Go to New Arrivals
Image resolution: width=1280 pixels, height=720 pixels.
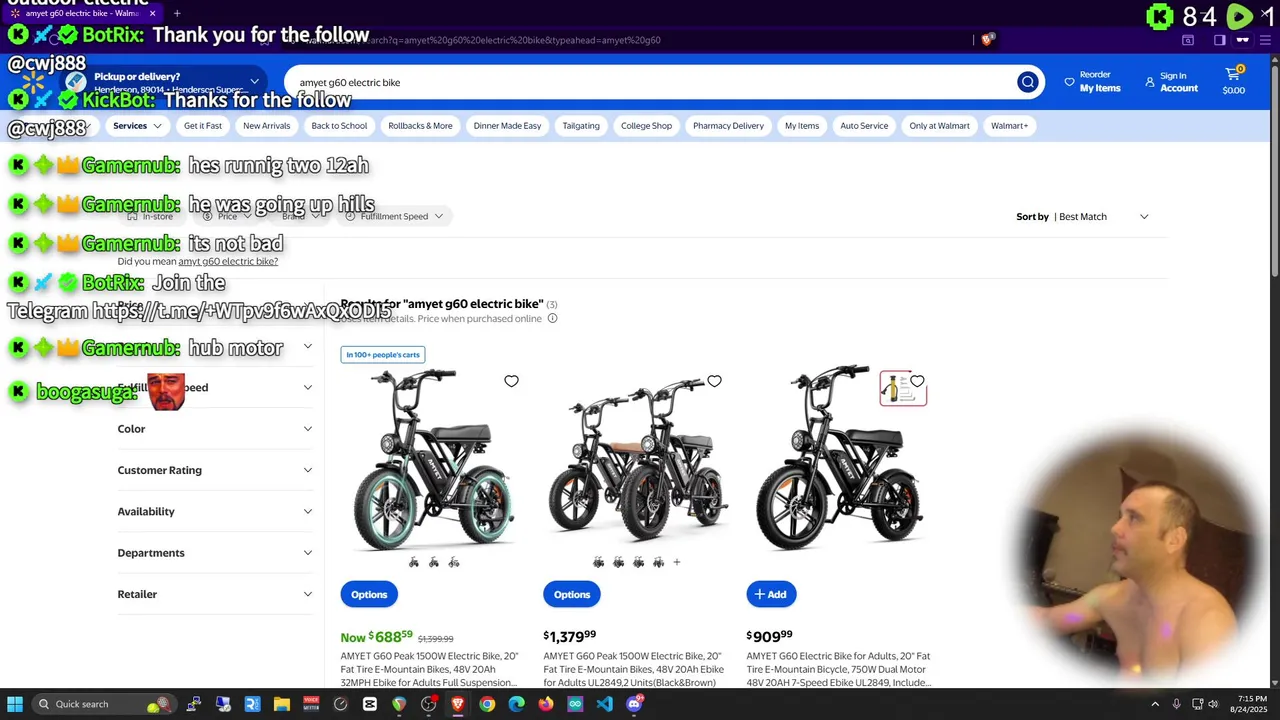tap(267, 126)
